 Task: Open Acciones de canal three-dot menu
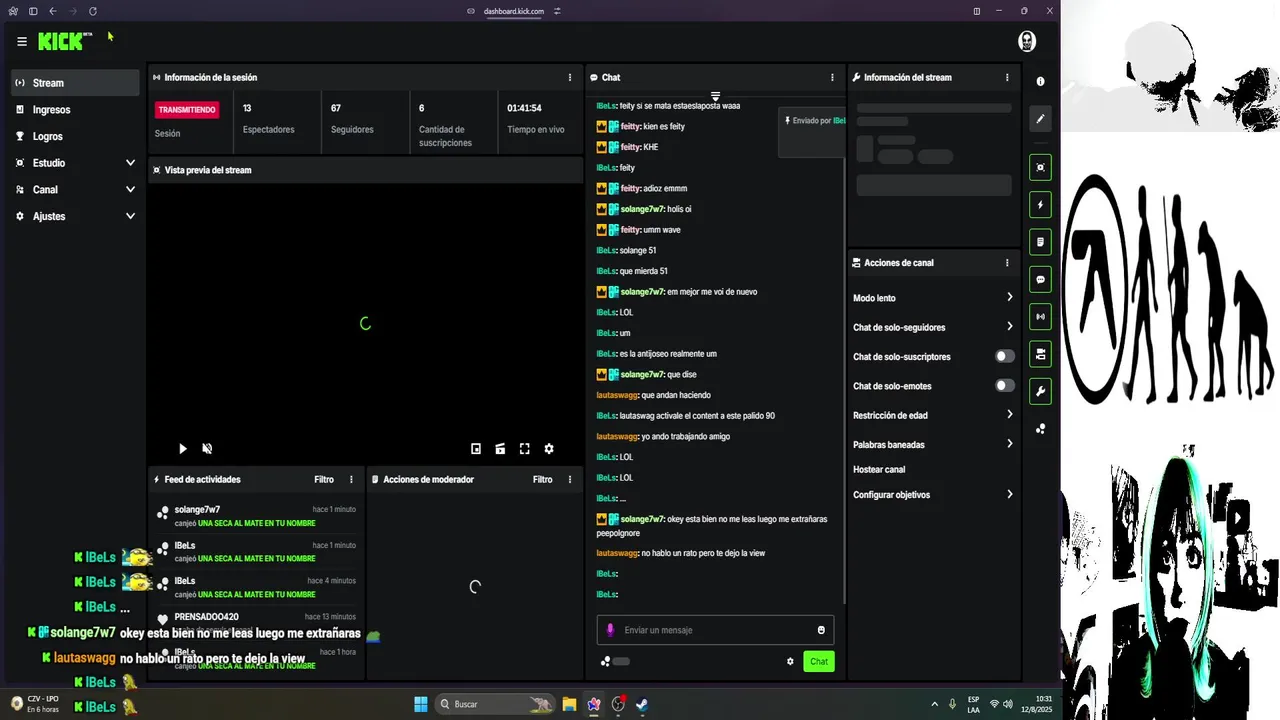coord(1007,263)
